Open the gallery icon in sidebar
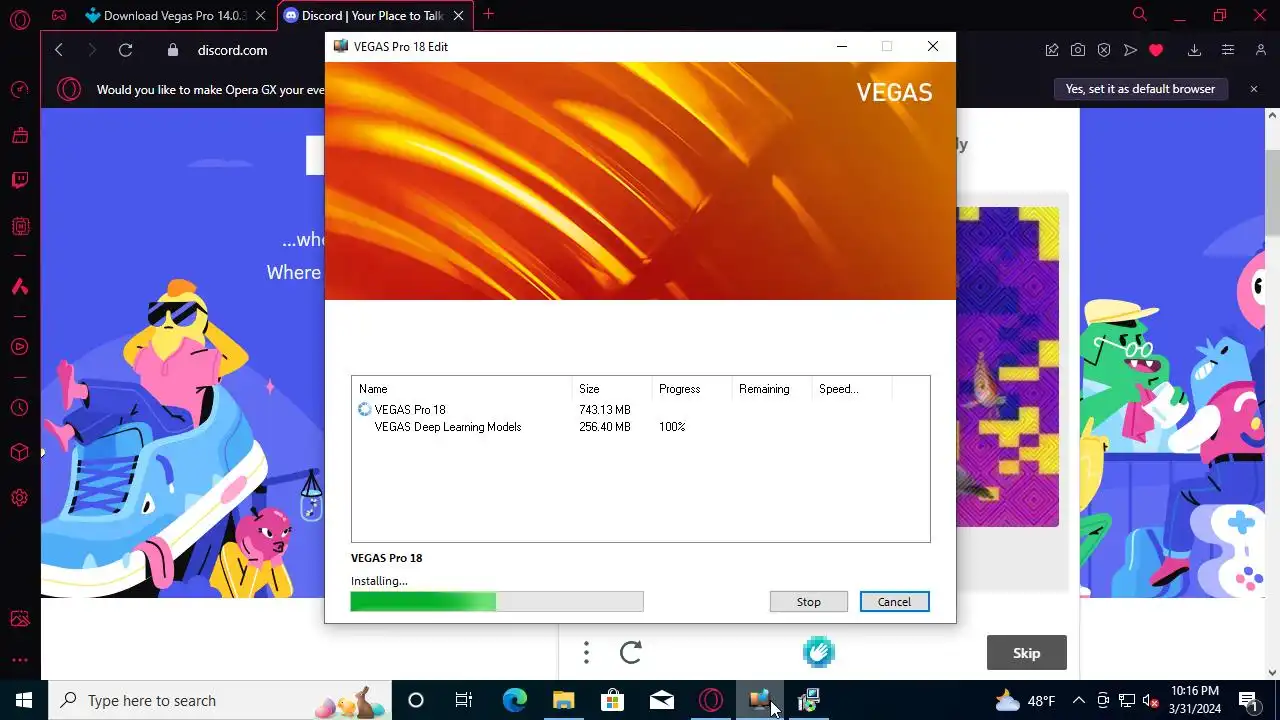This screenshot has height=720, width=1280. 20,620
